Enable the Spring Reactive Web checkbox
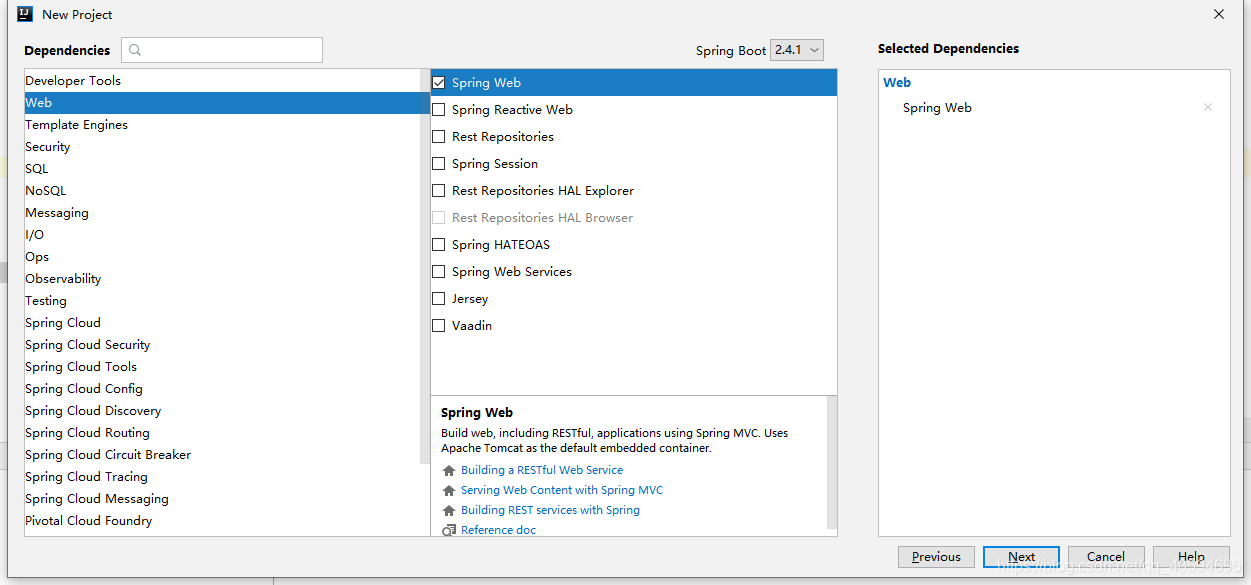Viewport: 1251px width, 585px height. [x=438, y=109]
